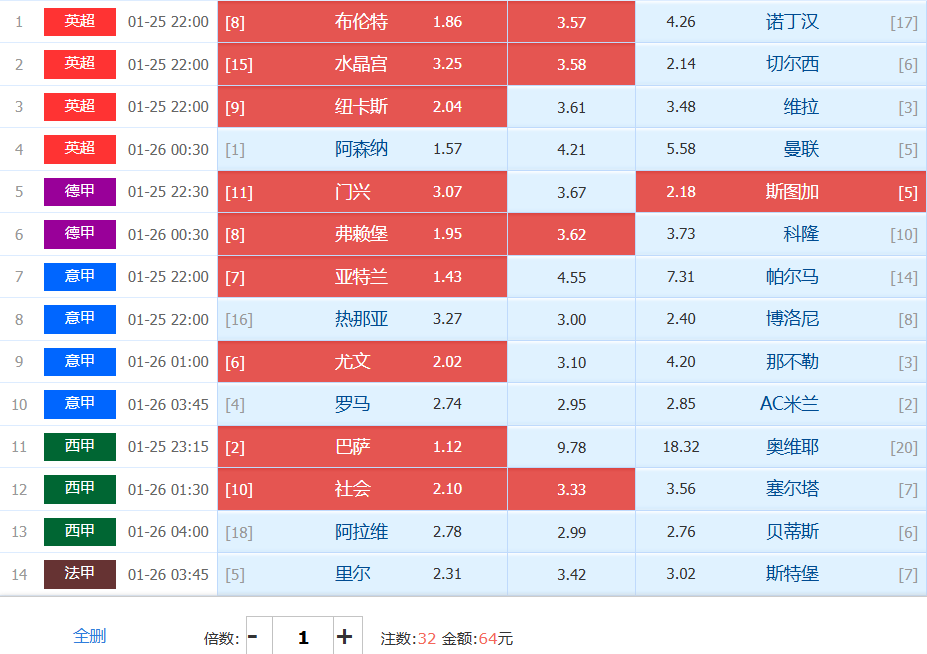Screen dimensions: 927x654
Task: Choose AC米兰 away win odds 2.85
Action: pos(780,404)
